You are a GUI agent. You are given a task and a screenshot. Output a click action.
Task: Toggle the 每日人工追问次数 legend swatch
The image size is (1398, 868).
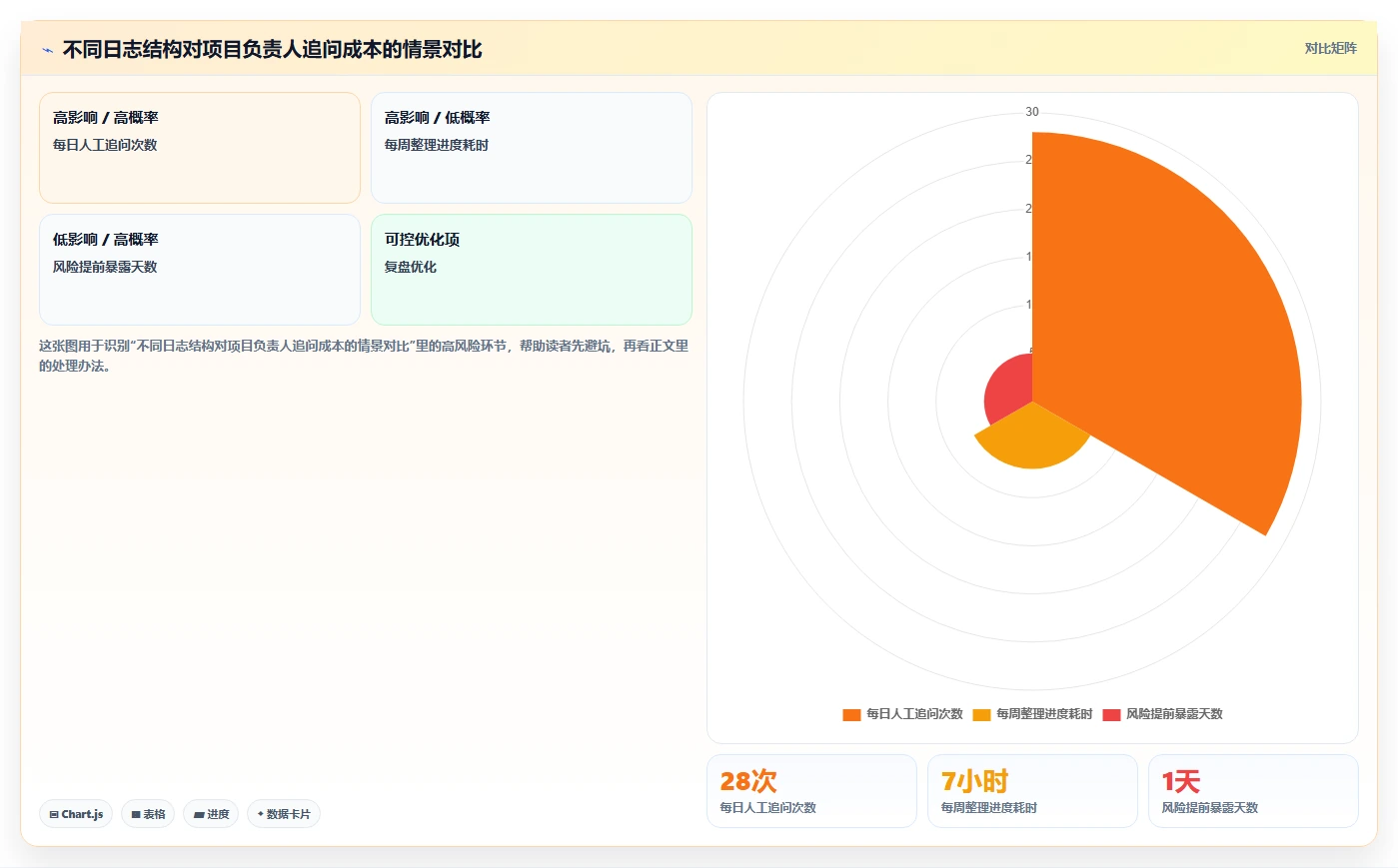pyautogui.click(x=851, y=714)
